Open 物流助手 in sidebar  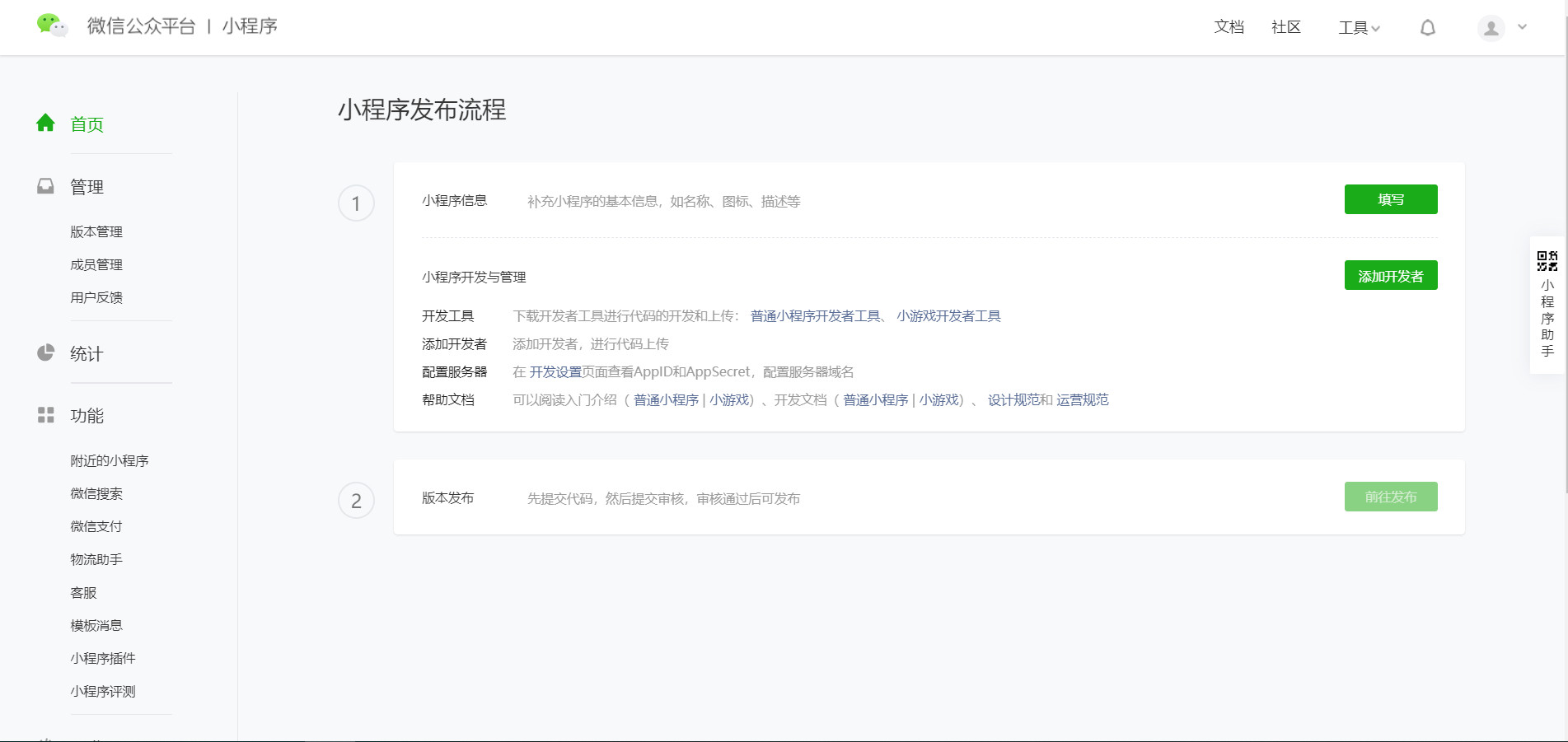pyautogui.click(x=96, y=560)
